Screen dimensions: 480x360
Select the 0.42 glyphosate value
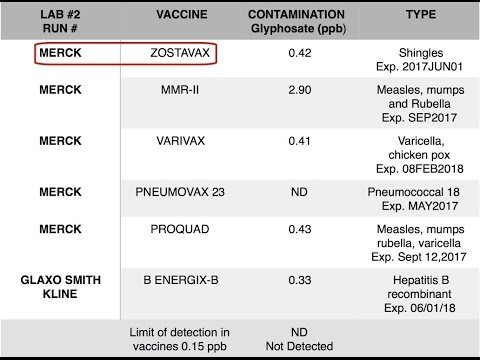[300, 53]
